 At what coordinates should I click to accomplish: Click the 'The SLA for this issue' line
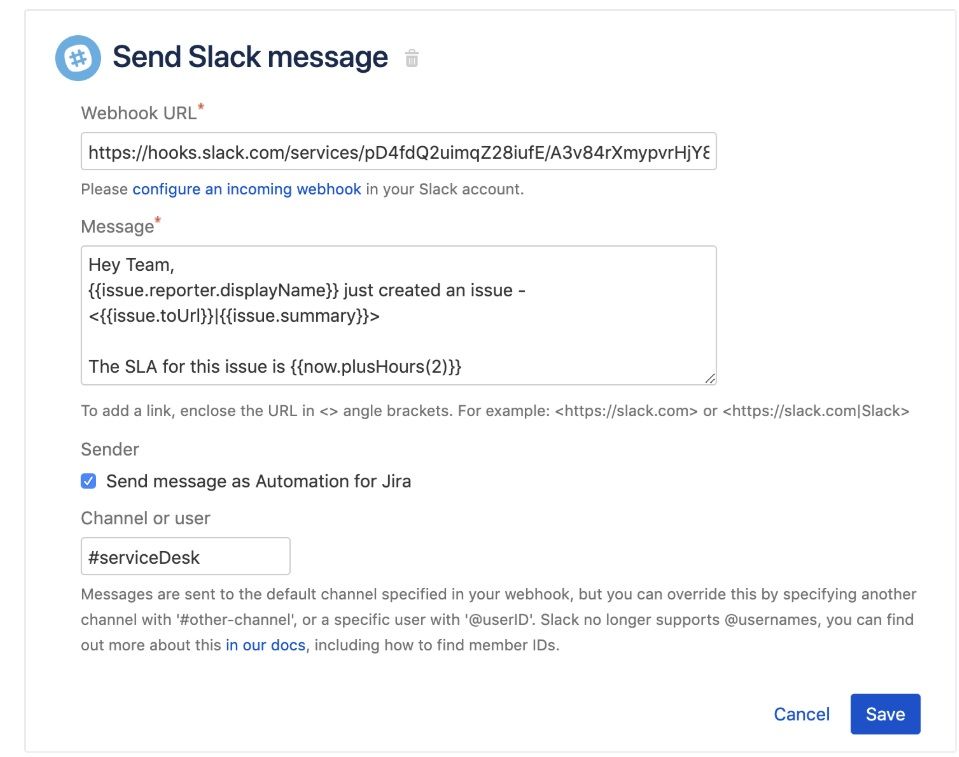pyautogui.click(x=275, y=367)
